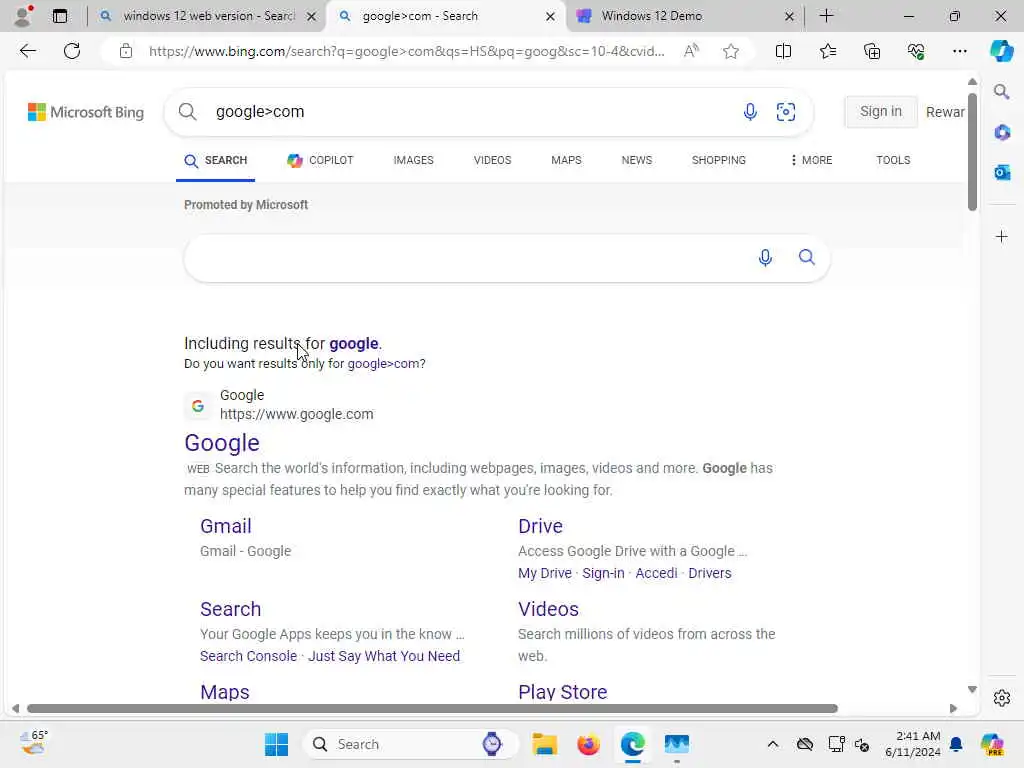
Task: Go back with the back arrow
Action: (27, 51)
